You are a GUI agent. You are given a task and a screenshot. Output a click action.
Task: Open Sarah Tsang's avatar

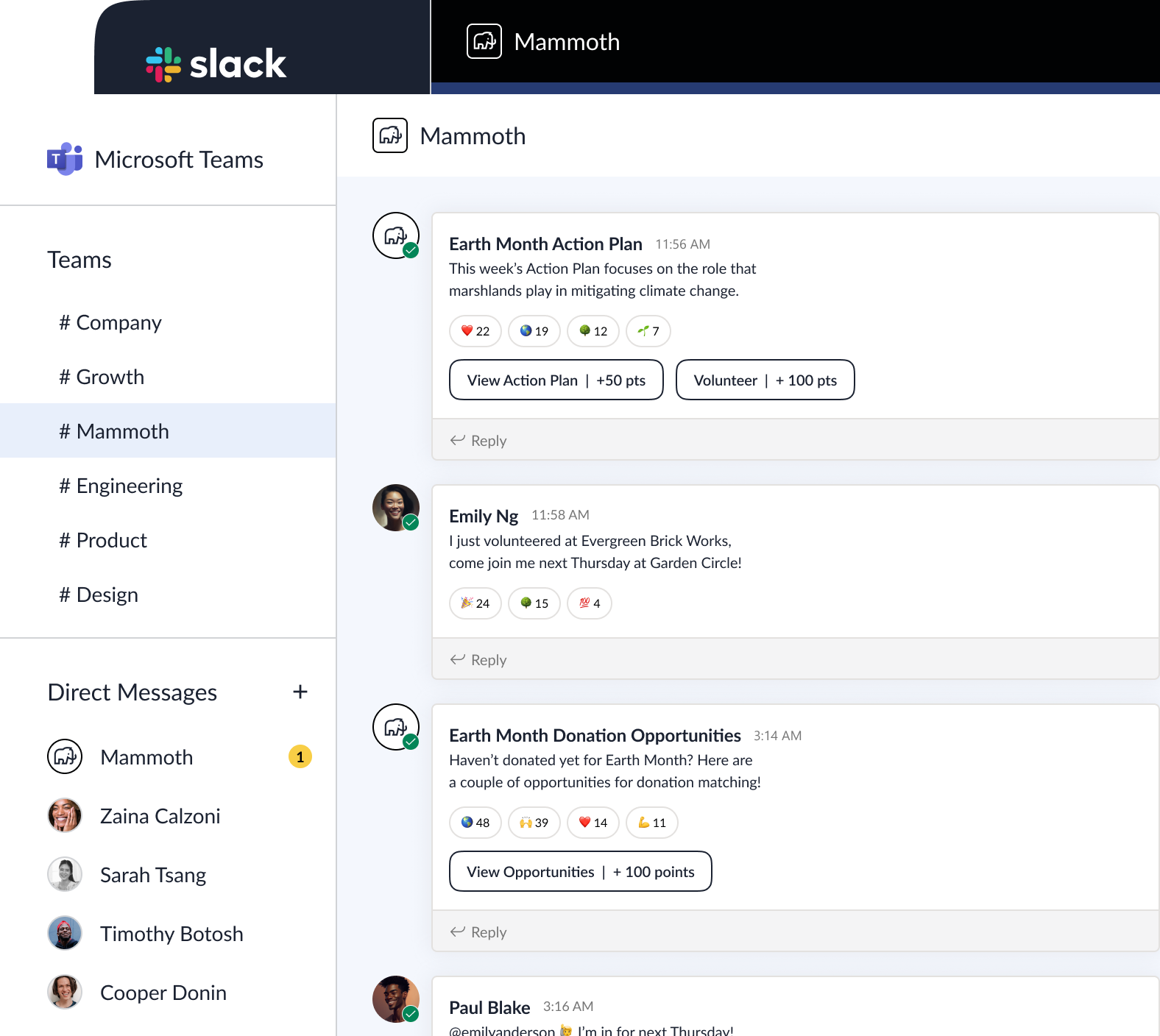coord(65,874)
